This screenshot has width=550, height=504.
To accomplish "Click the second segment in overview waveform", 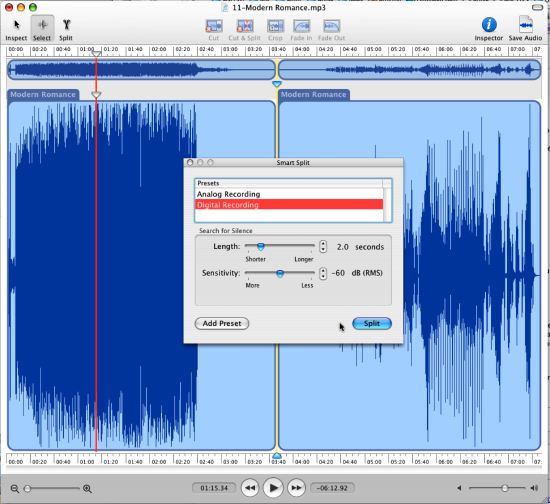I will click(x=409, y=69).
